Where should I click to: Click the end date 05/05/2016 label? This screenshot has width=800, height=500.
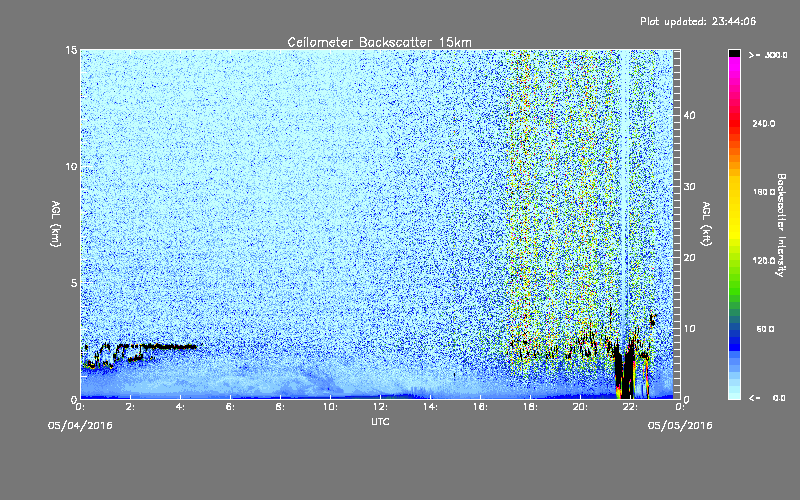680,426
